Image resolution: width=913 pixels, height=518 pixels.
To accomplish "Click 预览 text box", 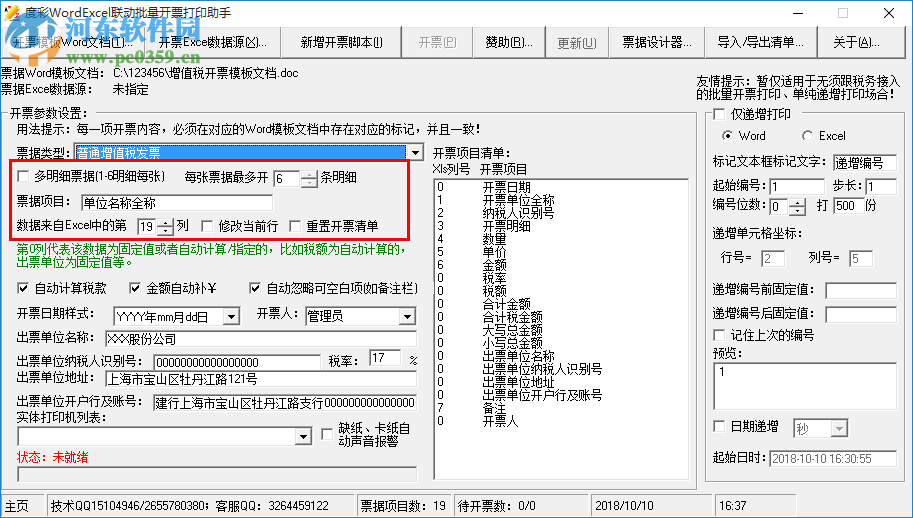I will (805, 386).
